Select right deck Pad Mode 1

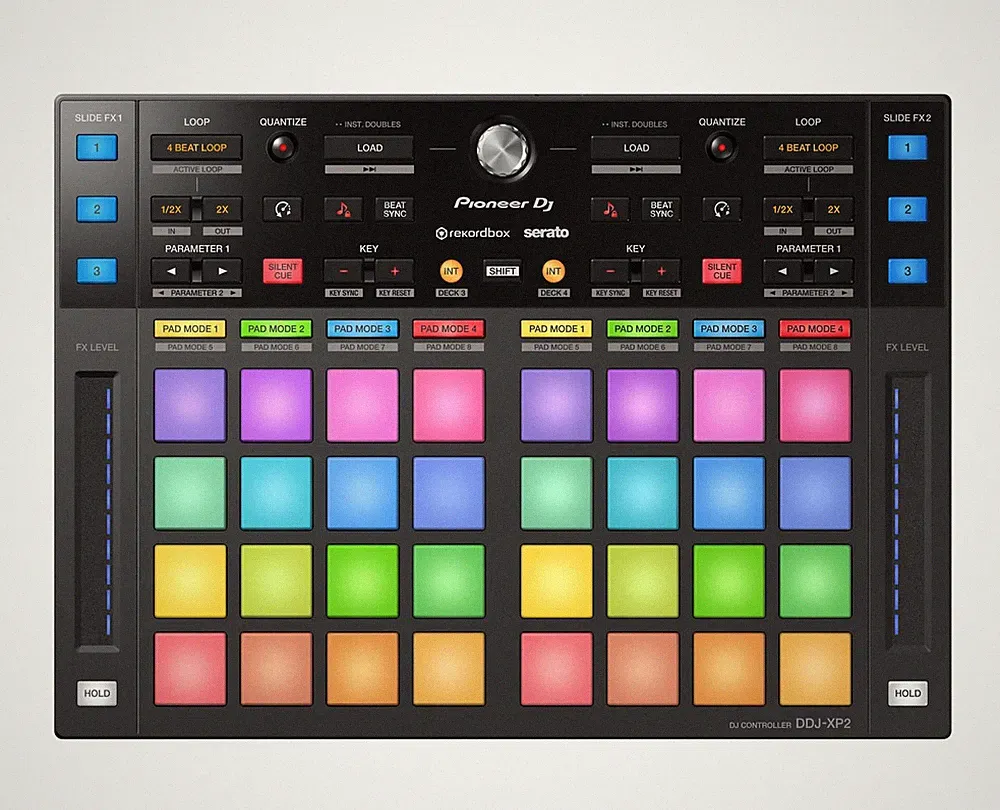pos(556,328)
